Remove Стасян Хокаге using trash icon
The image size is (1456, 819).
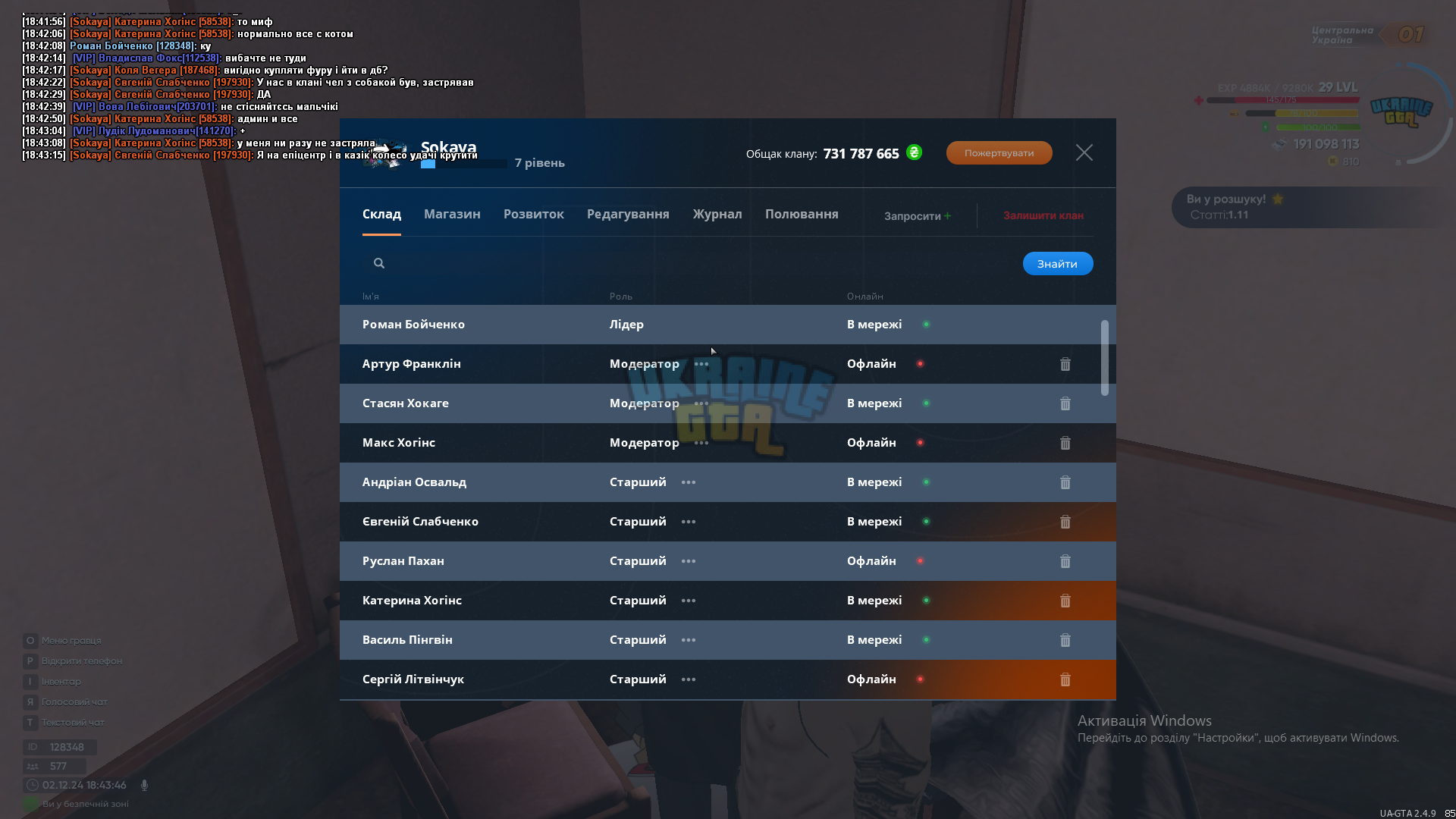coord(1065,403)
